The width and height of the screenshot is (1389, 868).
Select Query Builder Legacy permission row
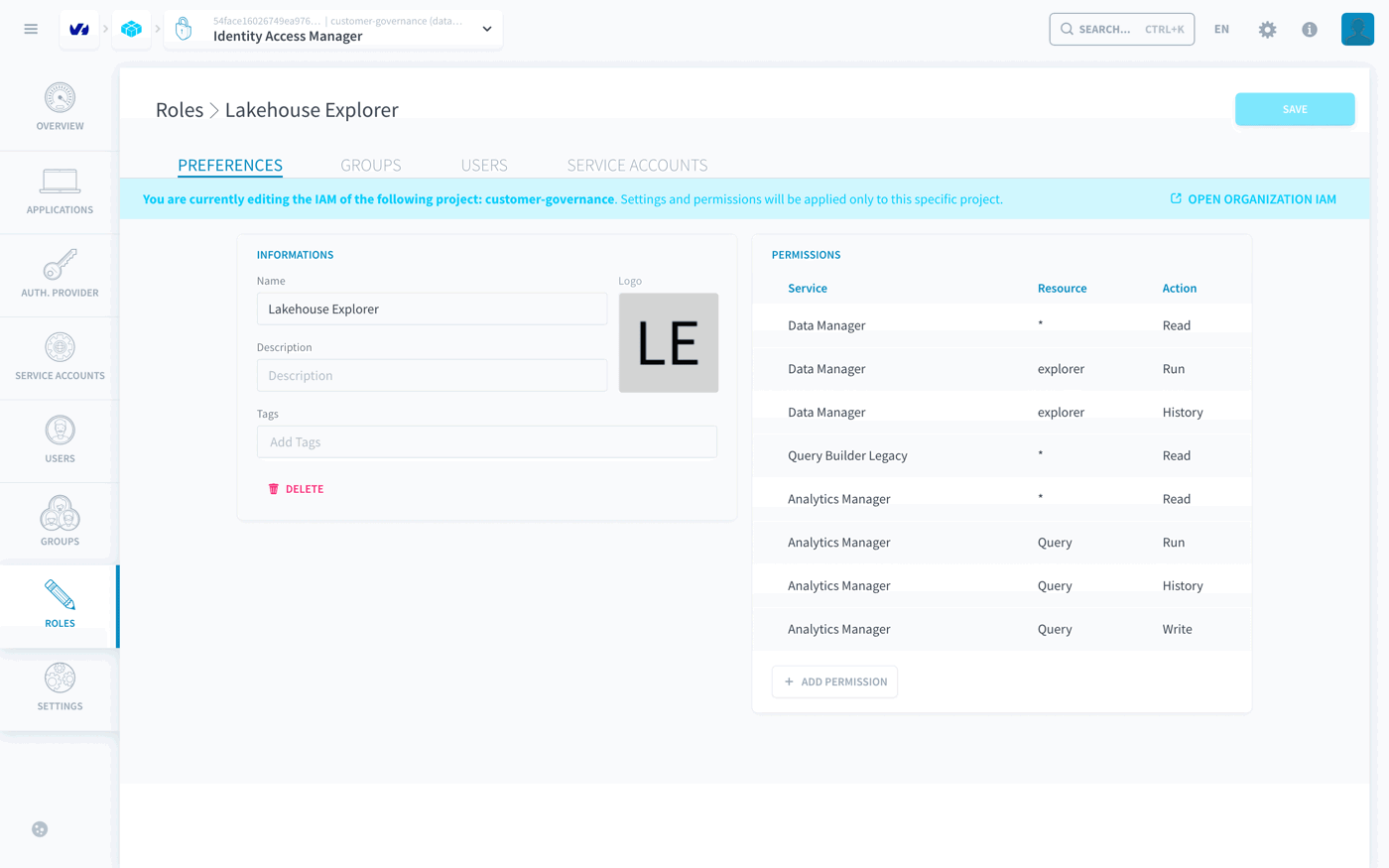(x=1002, y=455)
